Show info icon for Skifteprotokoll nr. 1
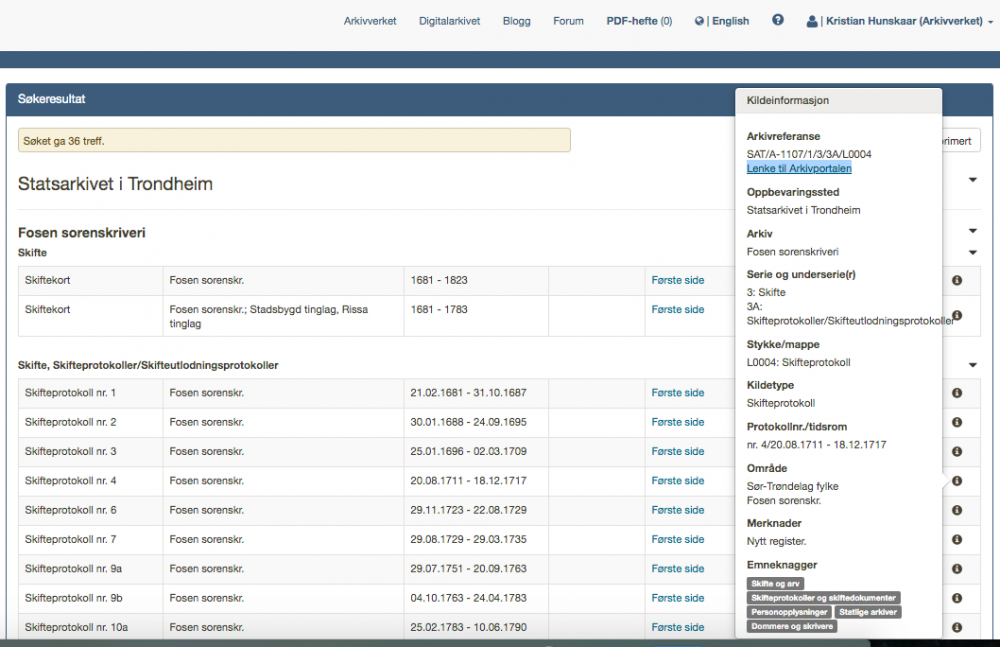Image resolution: width=1000 pixels, height=647 pixels. tap(957, 393)
